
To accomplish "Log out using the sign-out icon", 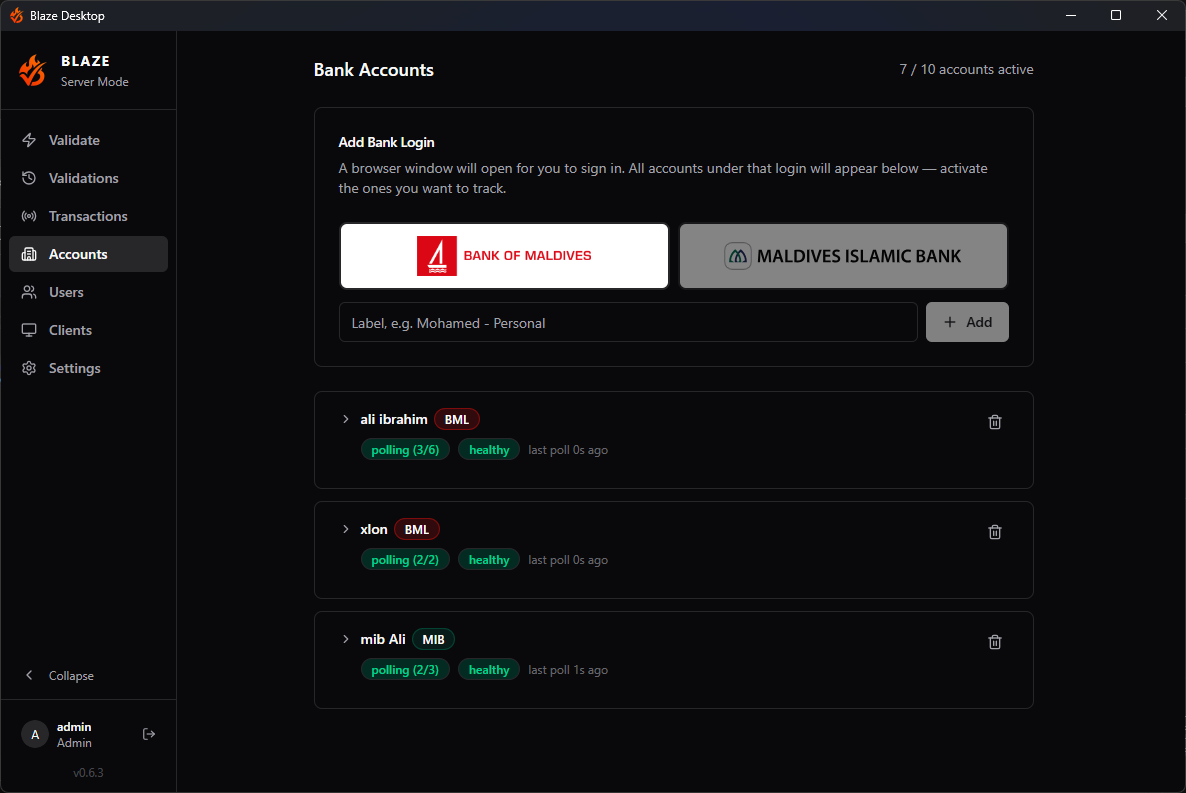I will [149, 733].
